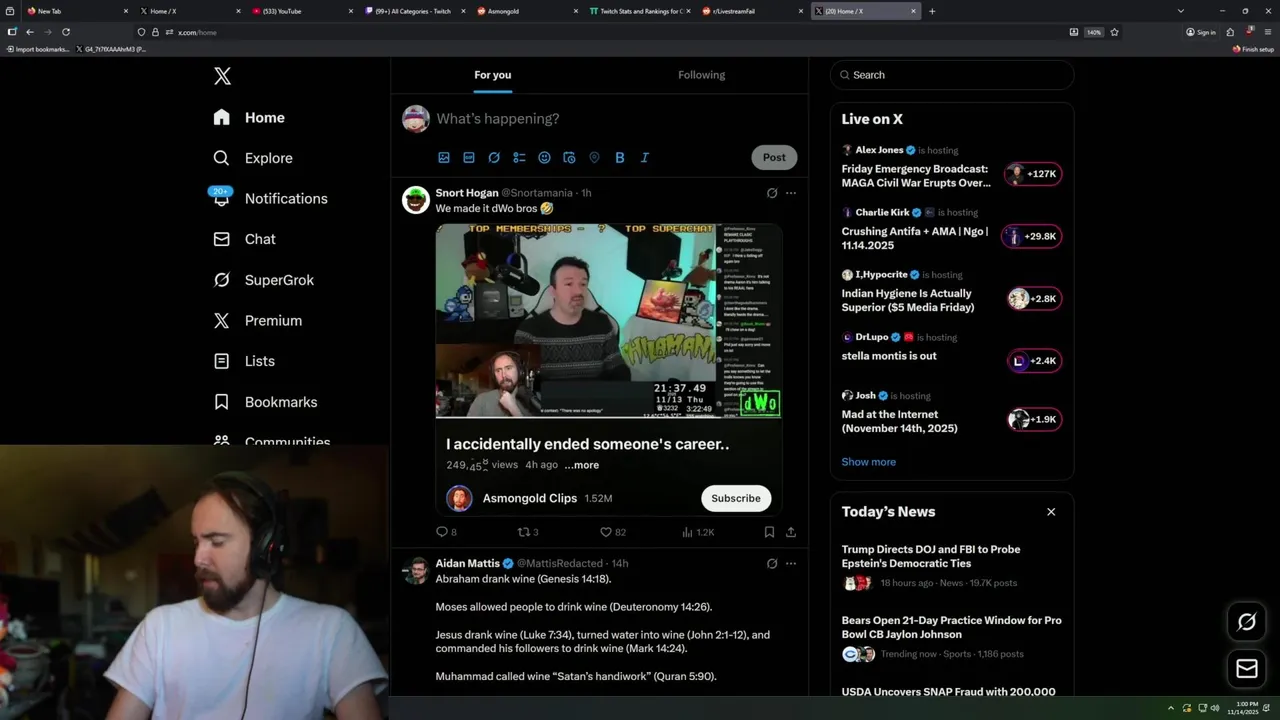Open emoji picker in composer

[544, 158]
